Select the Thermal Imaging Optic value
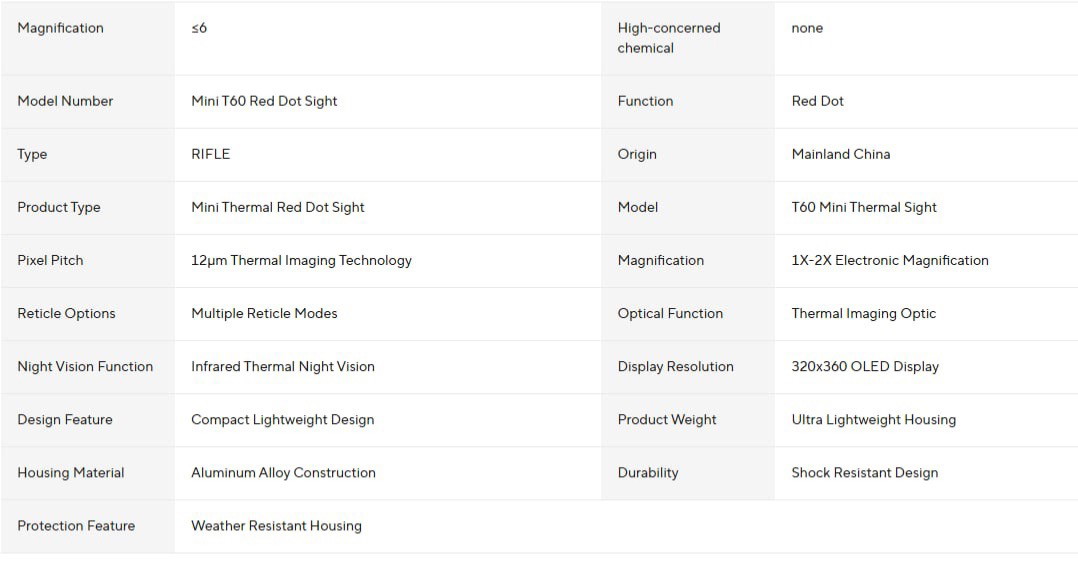This screenshot has height=561, width=1078. click(864, 313)
